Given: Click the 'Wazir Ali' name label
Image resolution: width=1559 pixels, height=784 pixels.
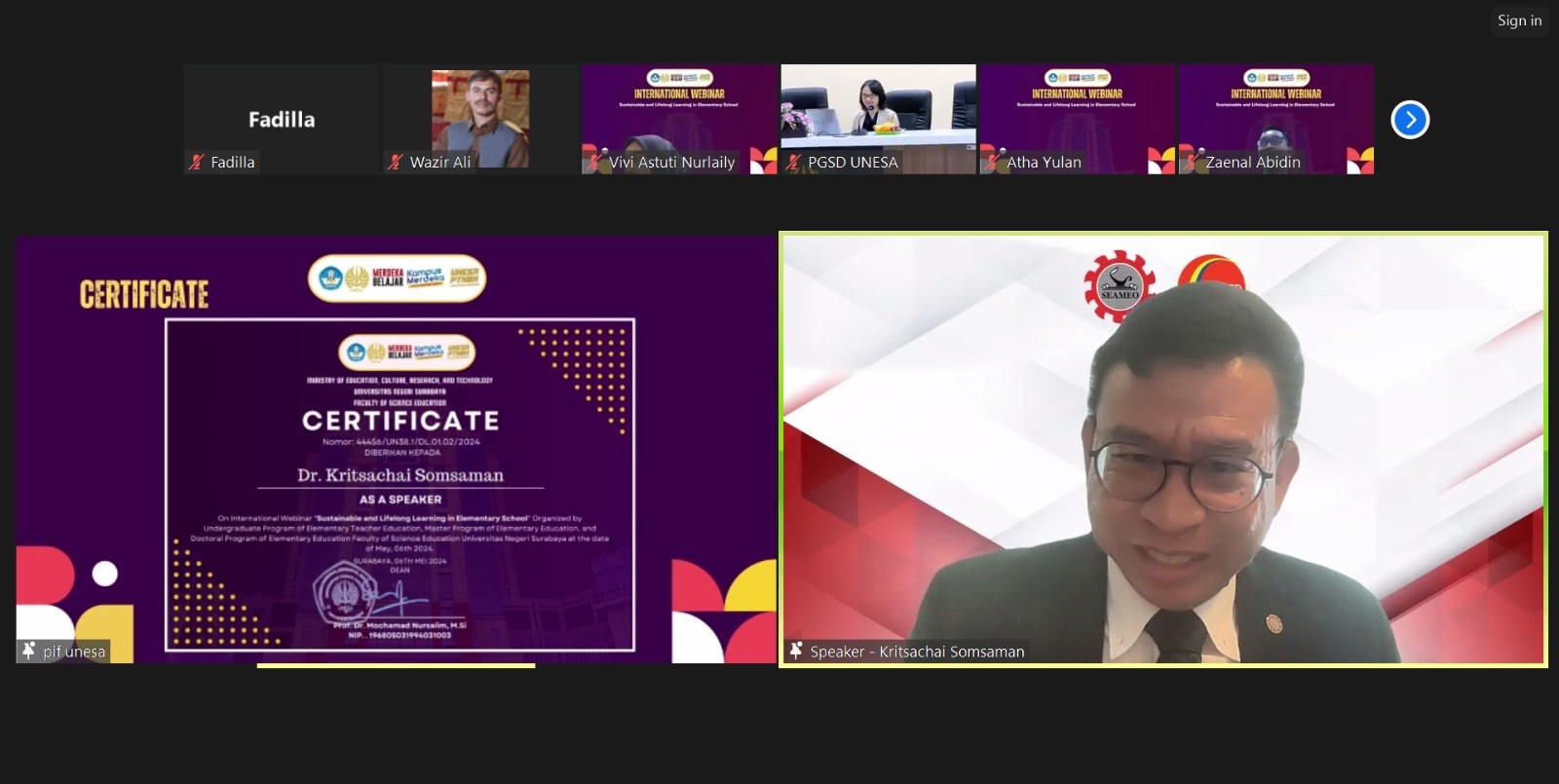Looking at the screenshot, I should pyautogui.click(x=440, y=163).
